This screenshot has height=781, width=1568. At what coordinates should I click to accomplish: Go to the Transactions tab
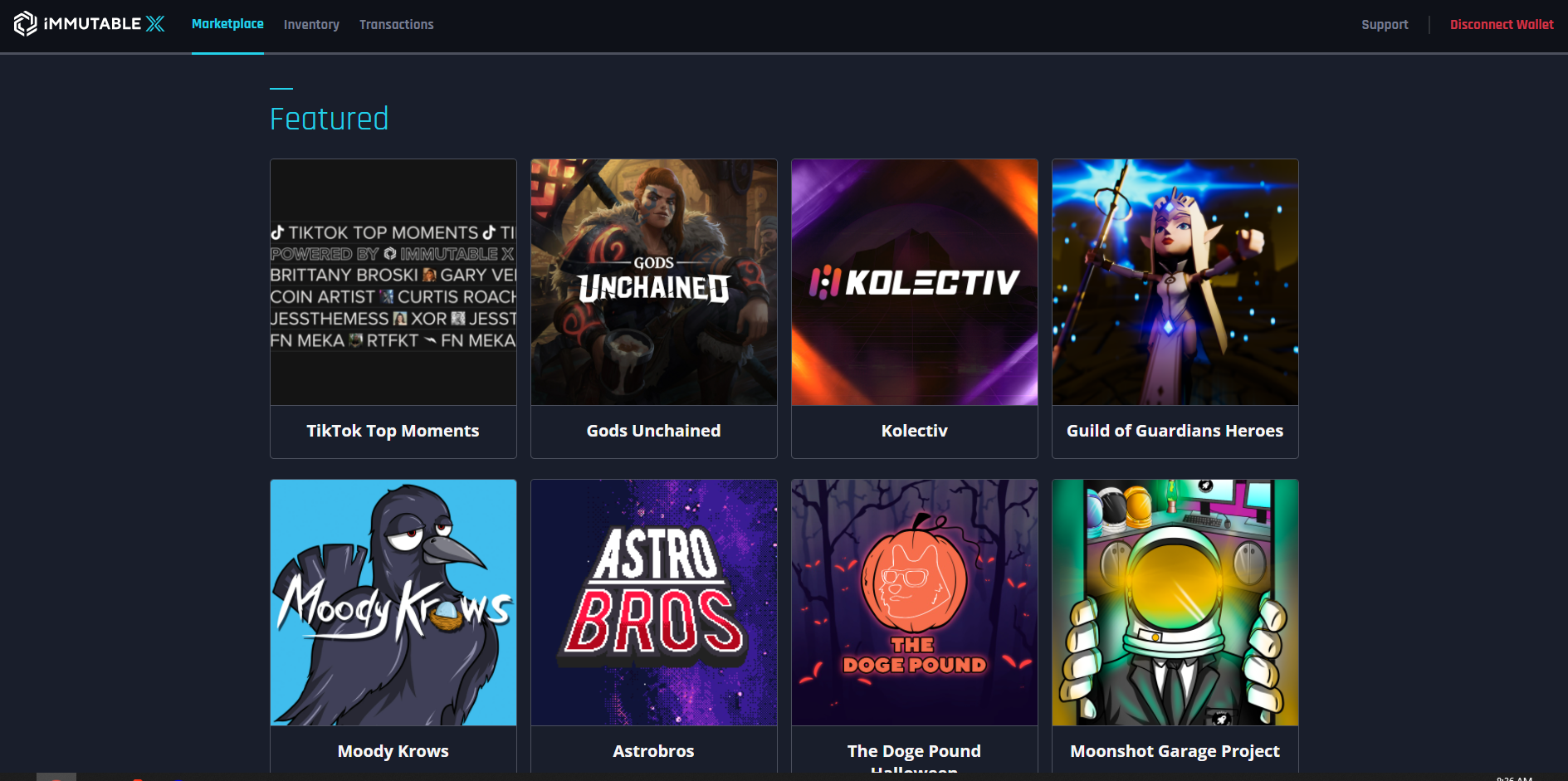(x=396, y=25)
